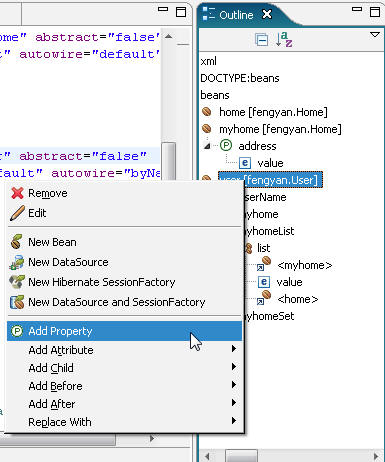Image resolution: width=385 pixels, height=462 pixels.
Task: Maximize the editor panel
Action: click(181, 12)
